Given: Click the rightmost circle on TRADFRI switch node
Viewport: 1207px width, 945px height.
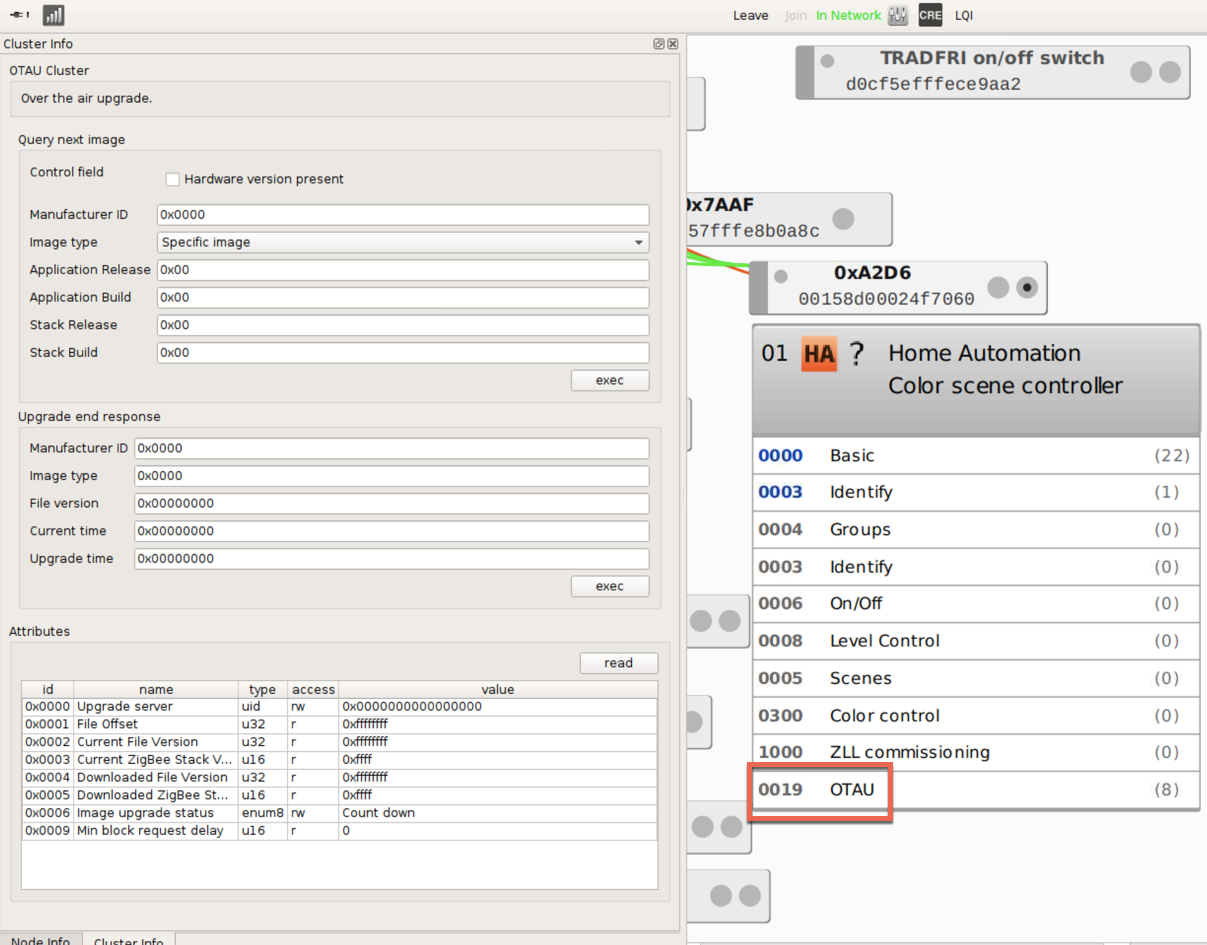Looking at the screenshot, I should tap(1169, 72).
